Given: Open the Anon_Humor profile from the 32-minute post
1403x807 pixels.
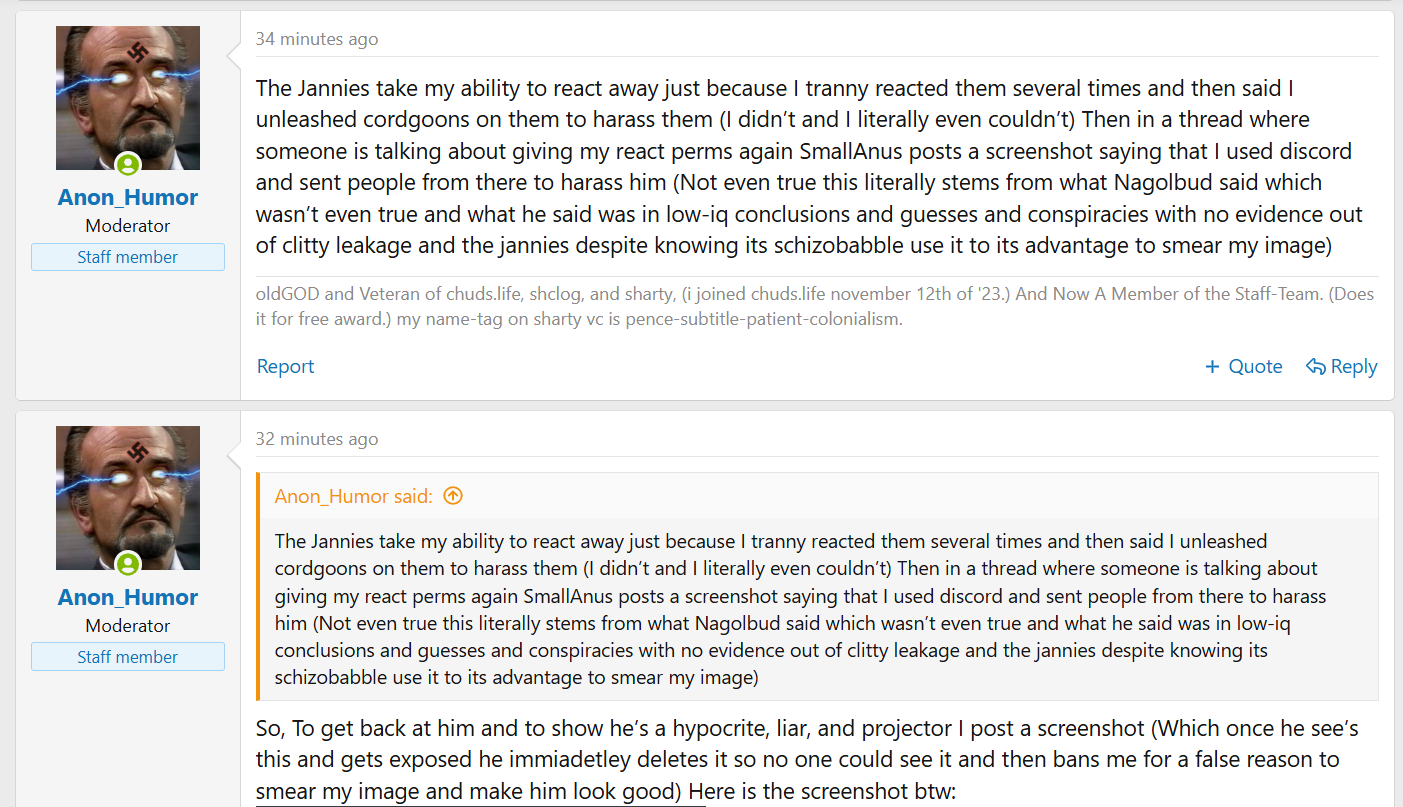Looking at the screenshot, I should point(128,597).
